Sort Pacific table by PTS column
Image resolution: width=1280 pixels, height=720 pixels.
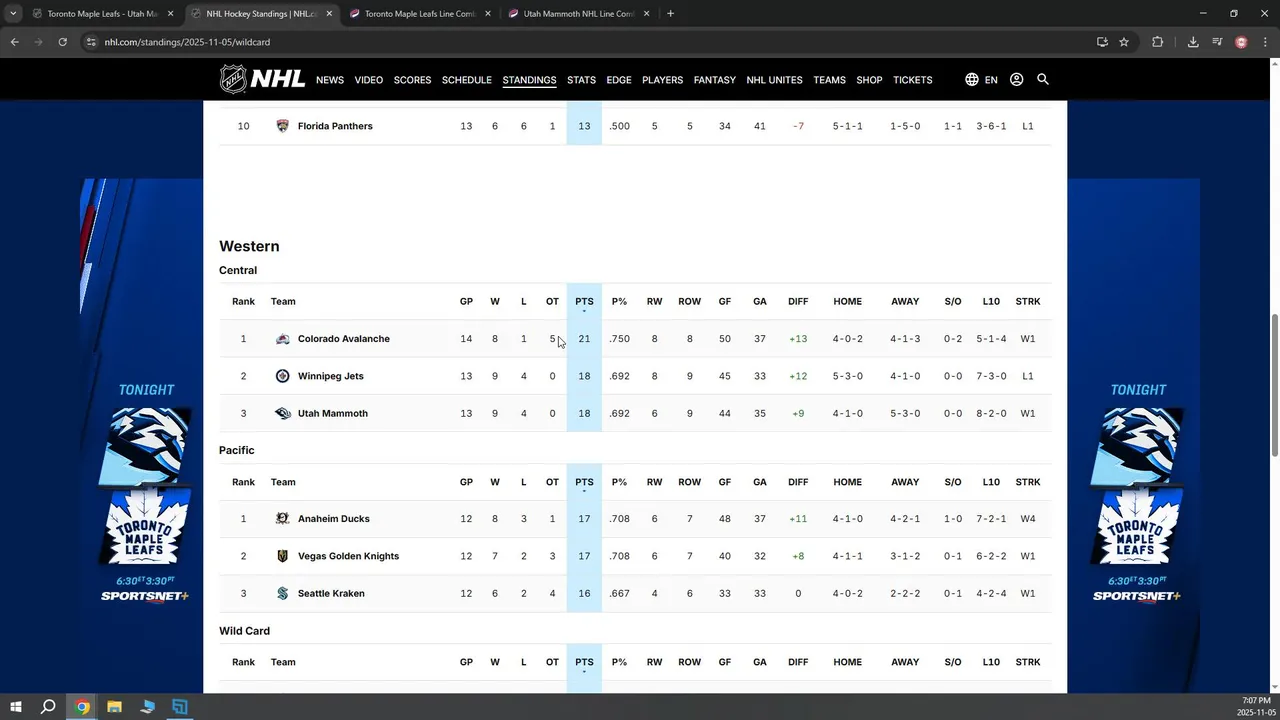coord(584,483)
